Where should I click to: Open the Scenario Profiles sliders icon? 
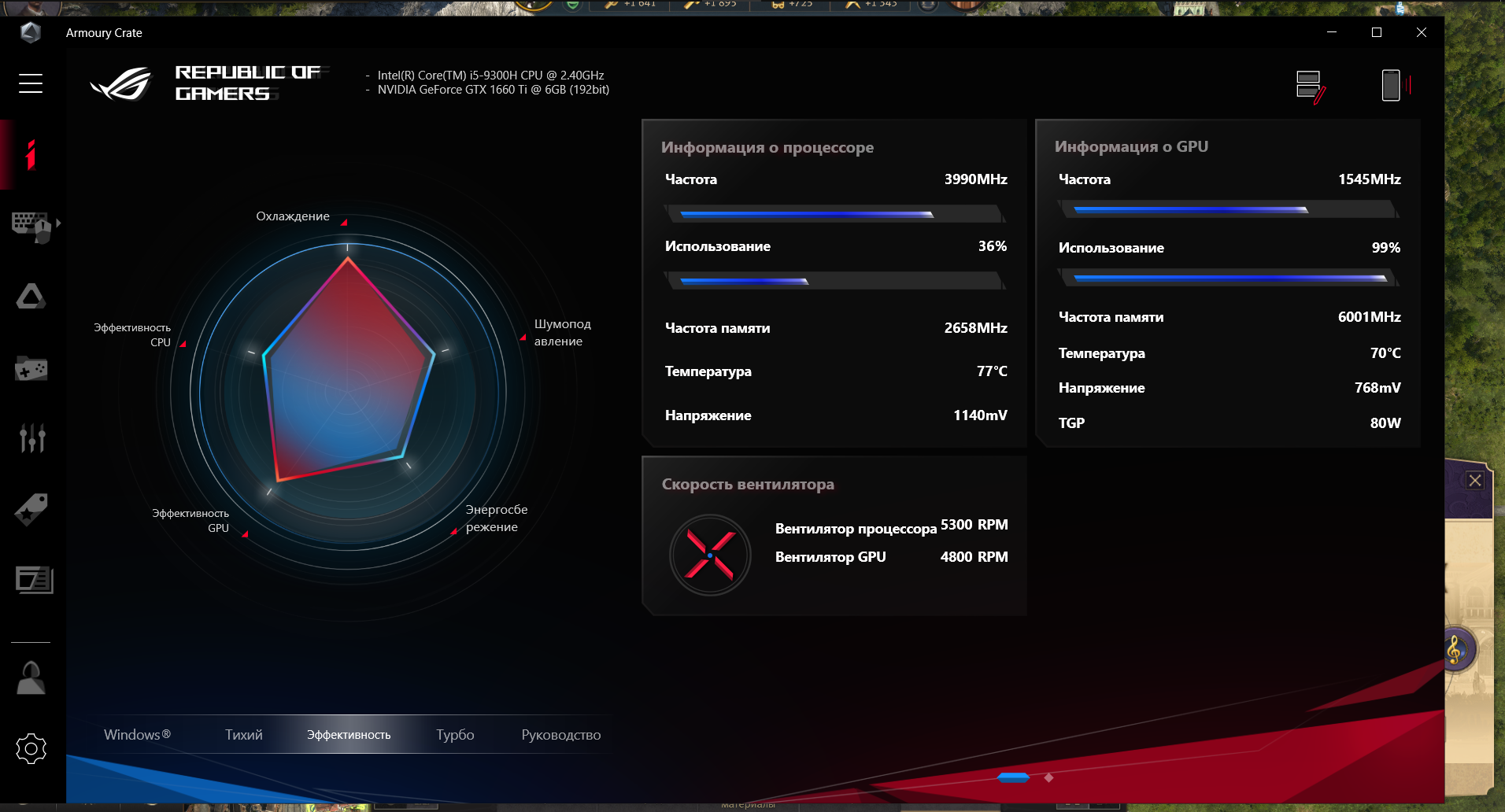(x=31, y=437)
